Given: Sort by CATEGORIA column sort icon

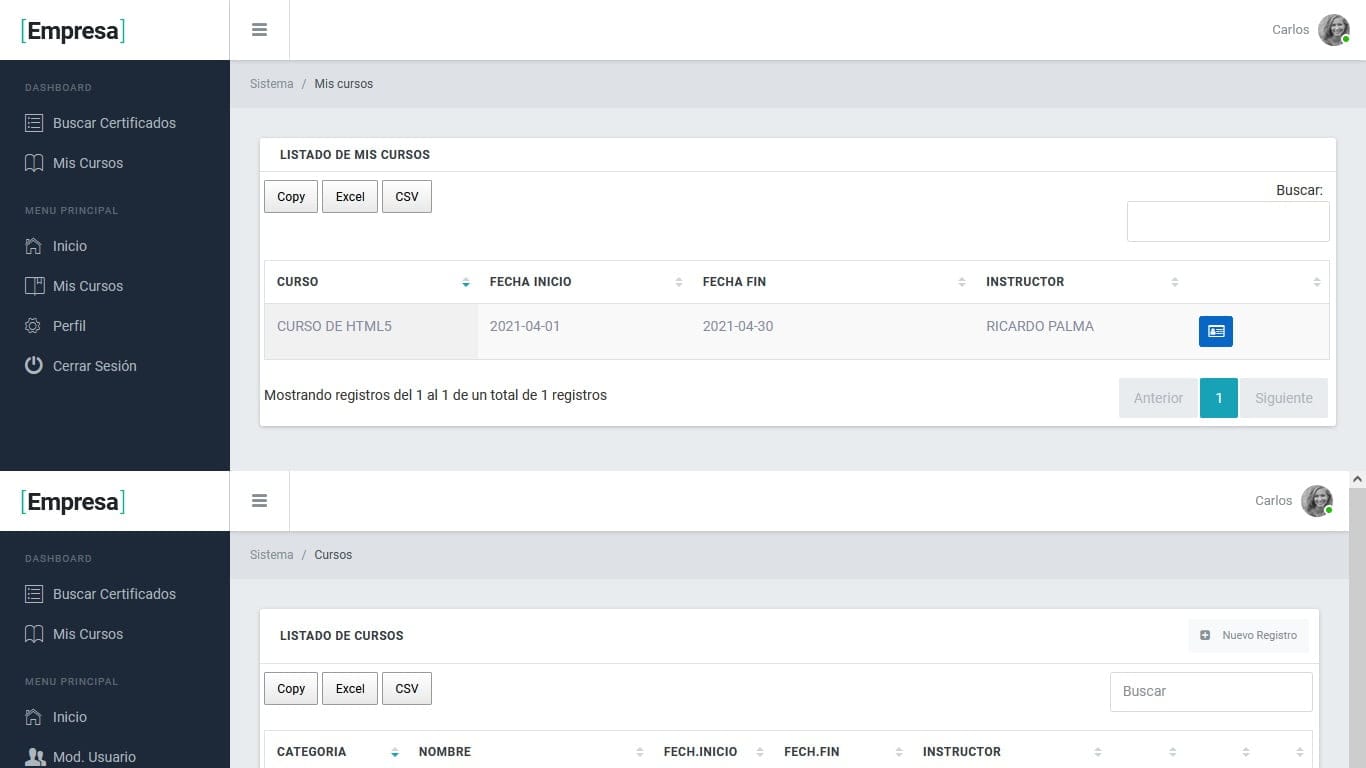Looking at the screenshot, I should coord(395,752).
